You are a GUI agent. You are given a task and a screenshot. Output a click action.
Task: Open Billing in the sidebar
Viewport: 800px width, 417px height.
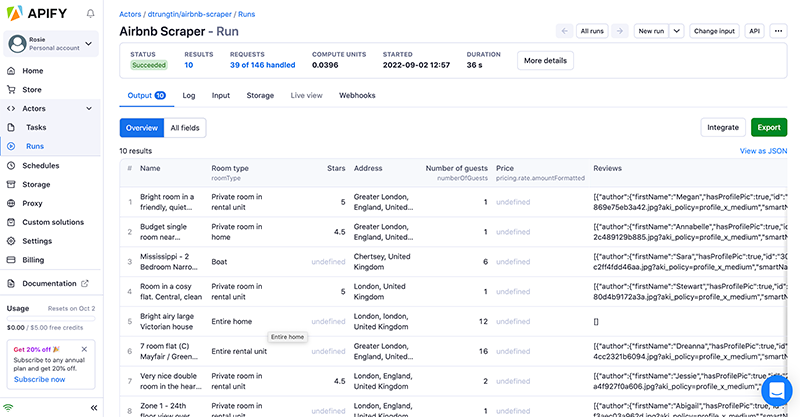(x=33, y=260)
